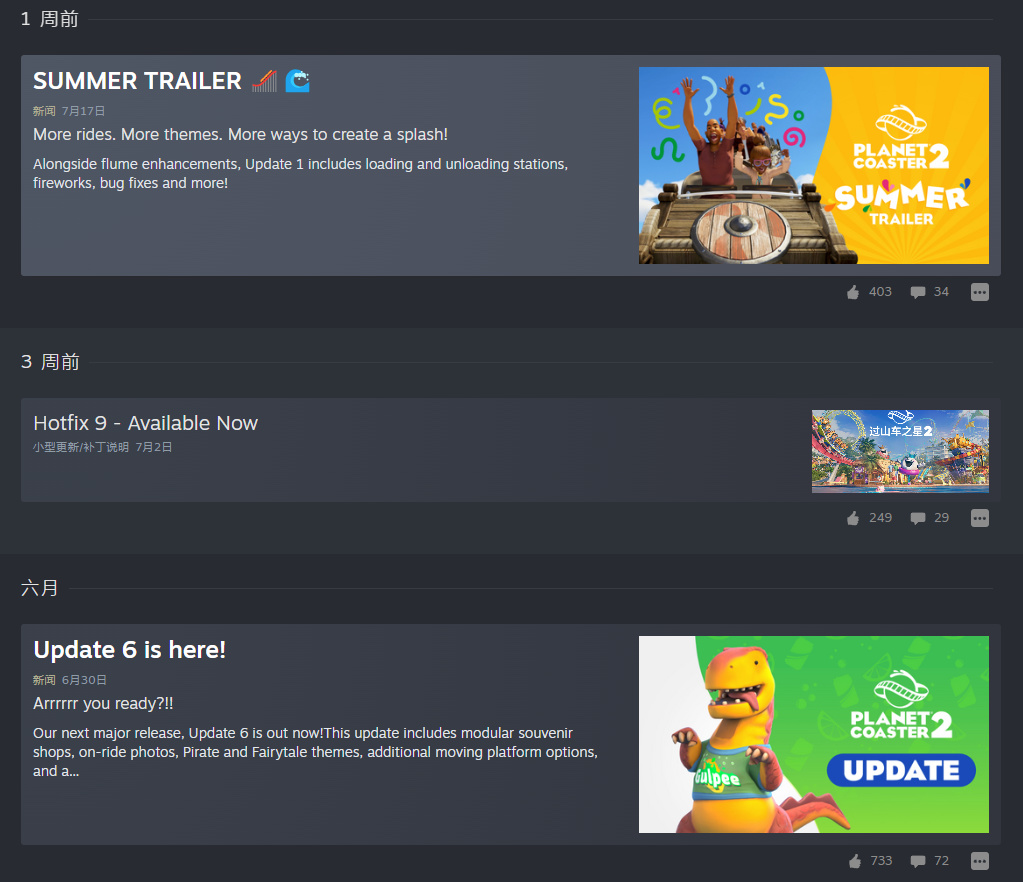Click 'Our next major release' description text
1023x882 pixels.
pyautogui.click(x=315, y=752)
